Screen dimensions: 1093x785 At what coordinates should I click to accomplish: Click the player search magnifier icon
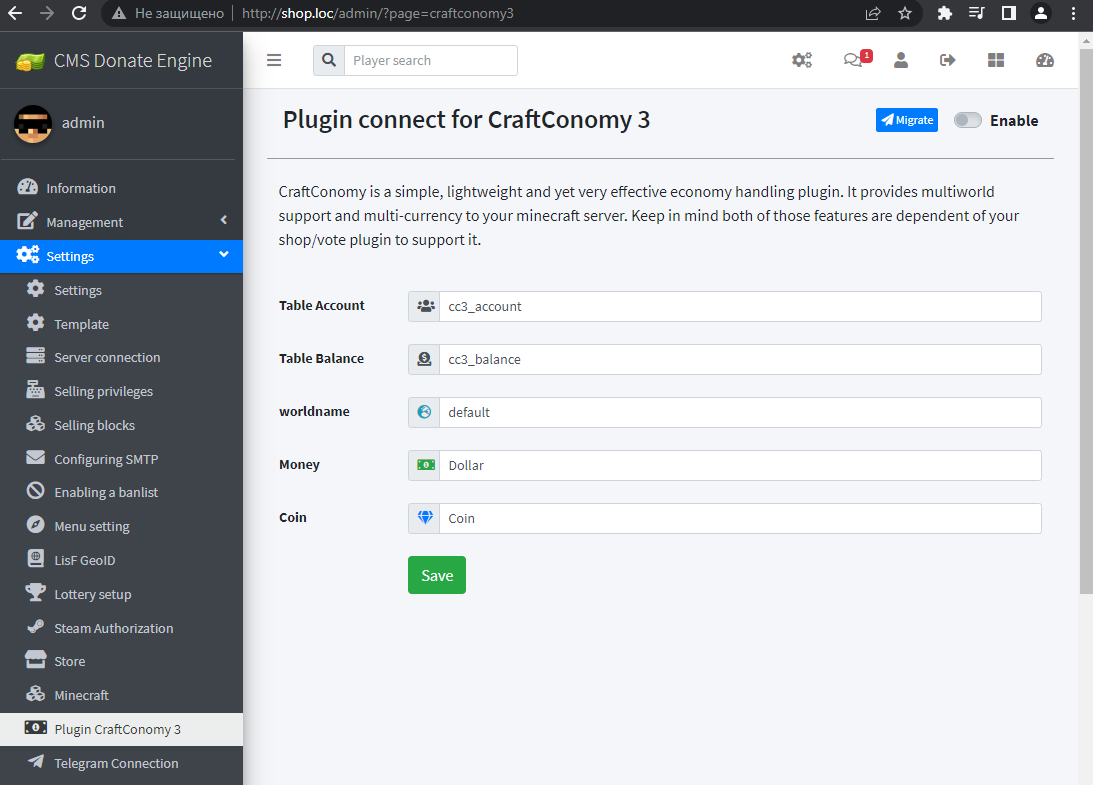pos(329,60)
